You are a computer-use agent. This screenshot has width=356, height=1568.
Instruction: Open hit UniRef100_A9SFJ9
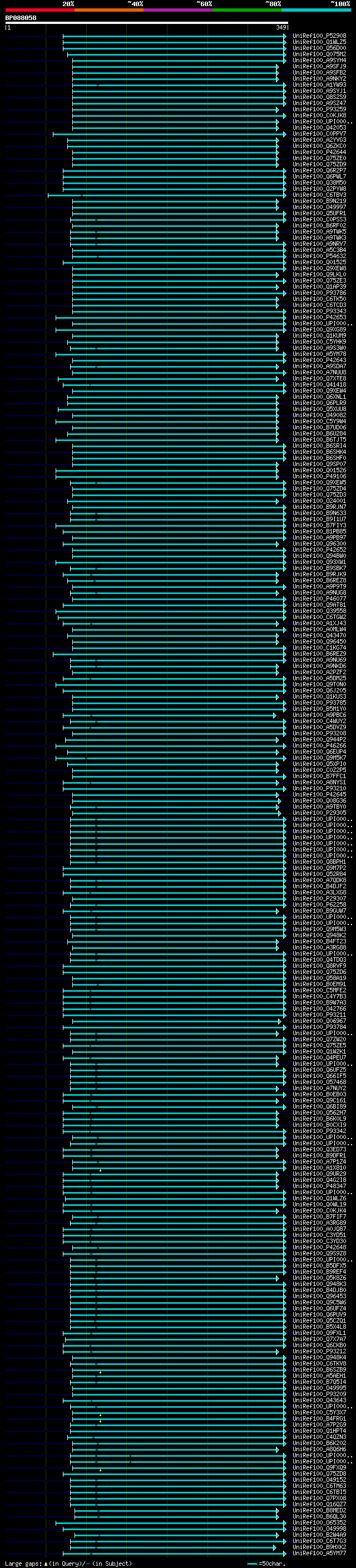[319, 67]
